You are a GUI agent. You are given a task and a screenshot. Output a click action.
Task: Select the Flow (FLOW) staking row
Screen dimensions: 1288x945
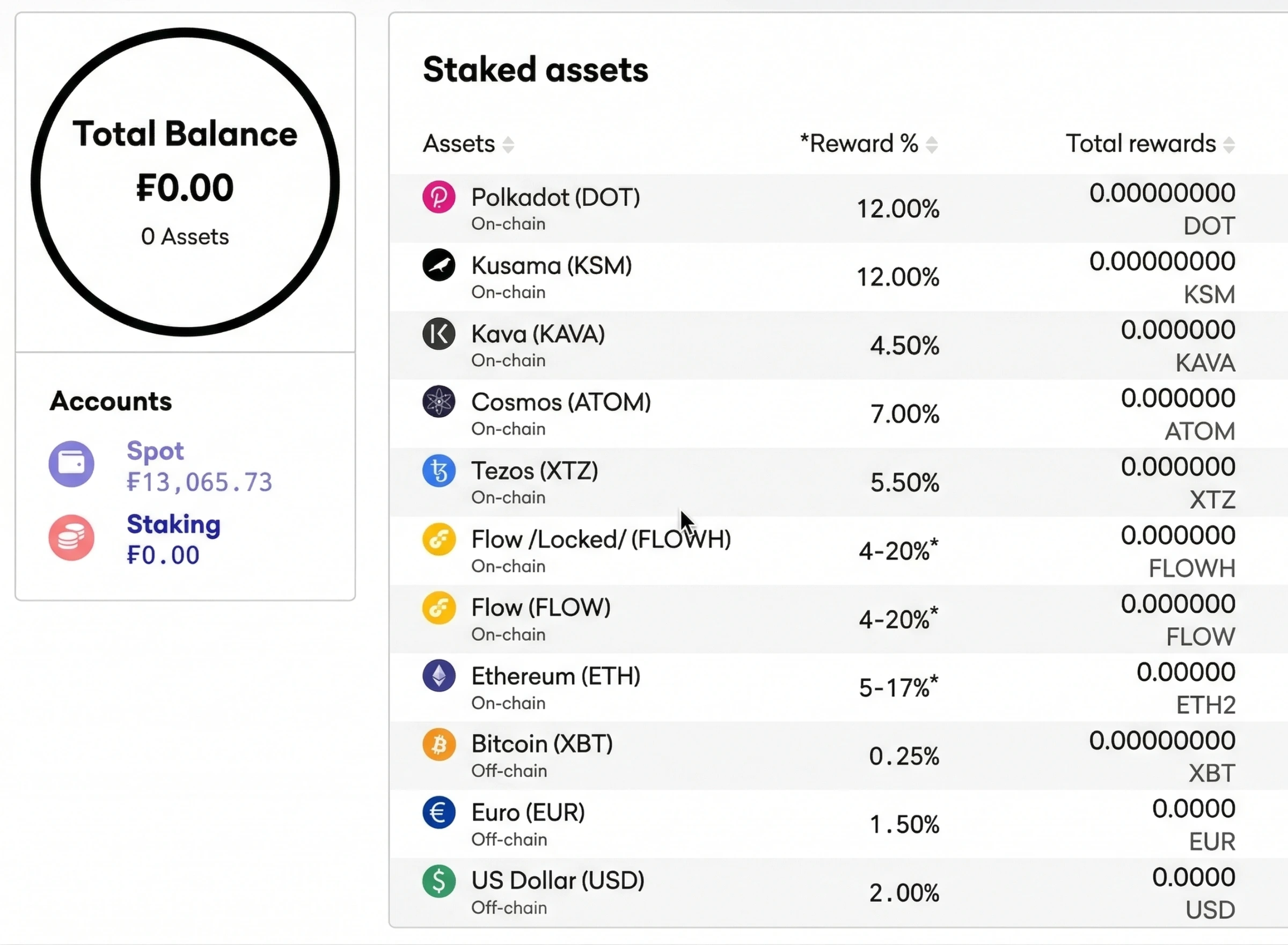[x=801, y=619]
